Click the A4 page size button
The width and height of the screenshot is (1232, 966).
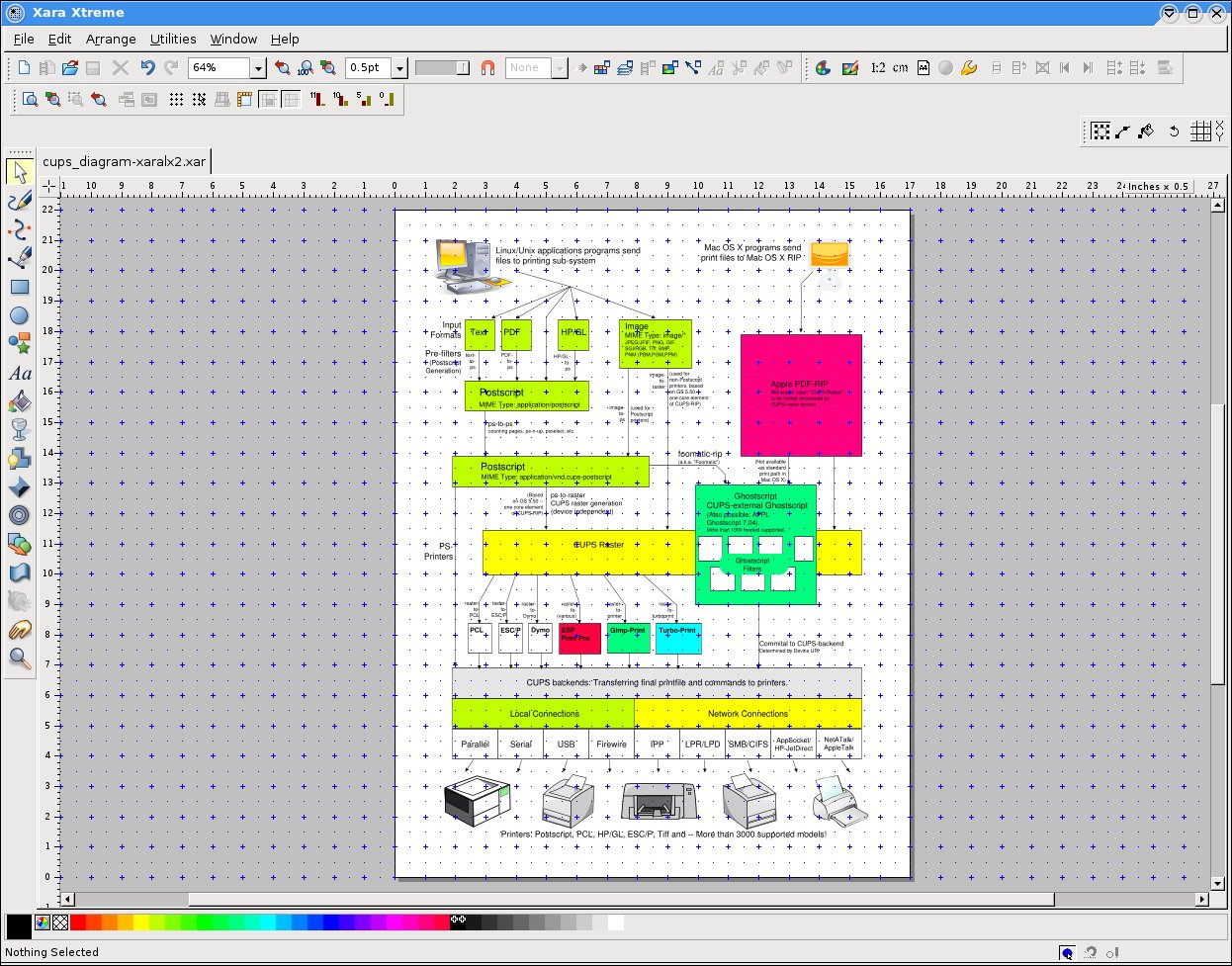tap(924, 68)
